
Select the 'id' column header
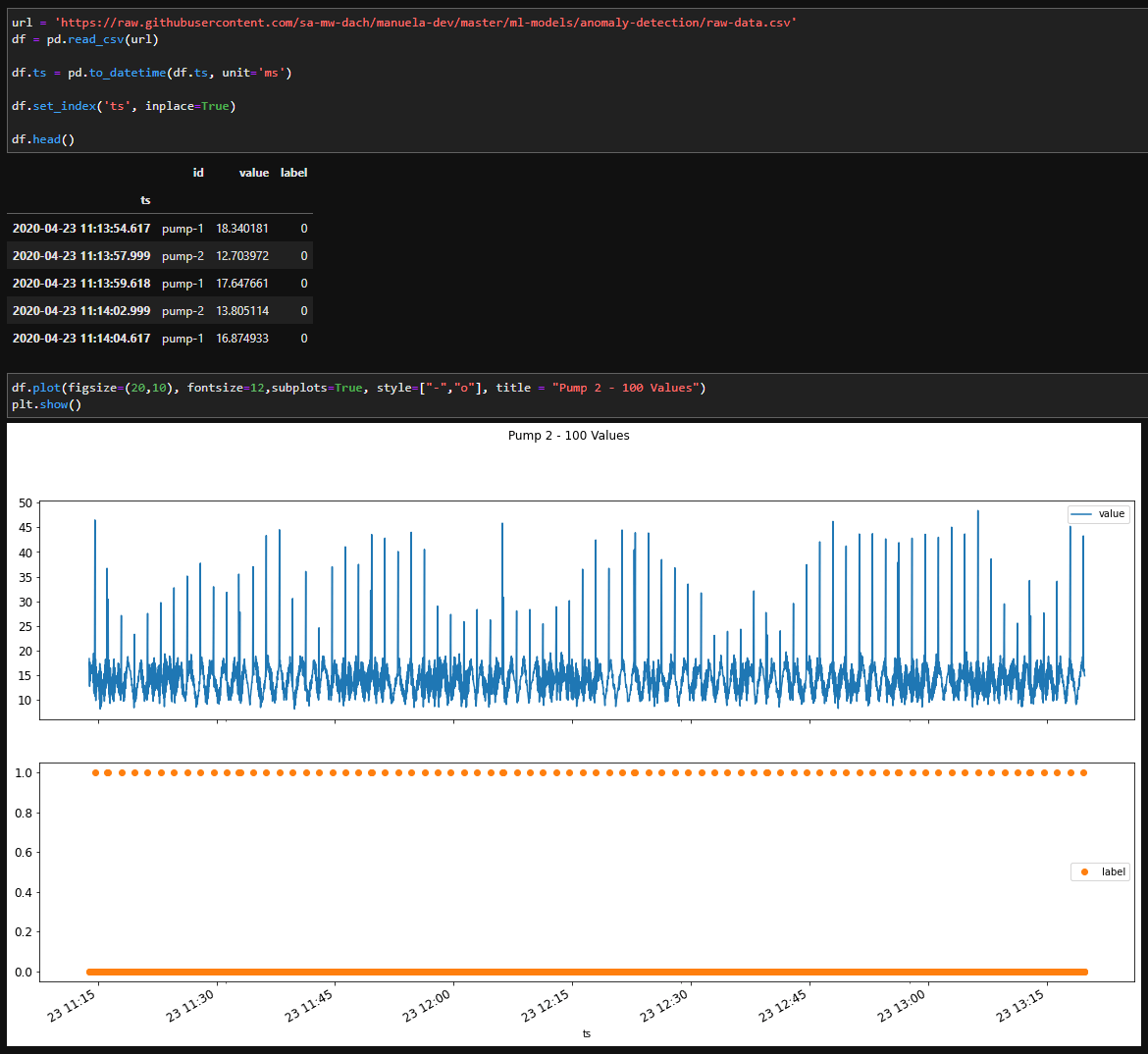coord(197,173)
